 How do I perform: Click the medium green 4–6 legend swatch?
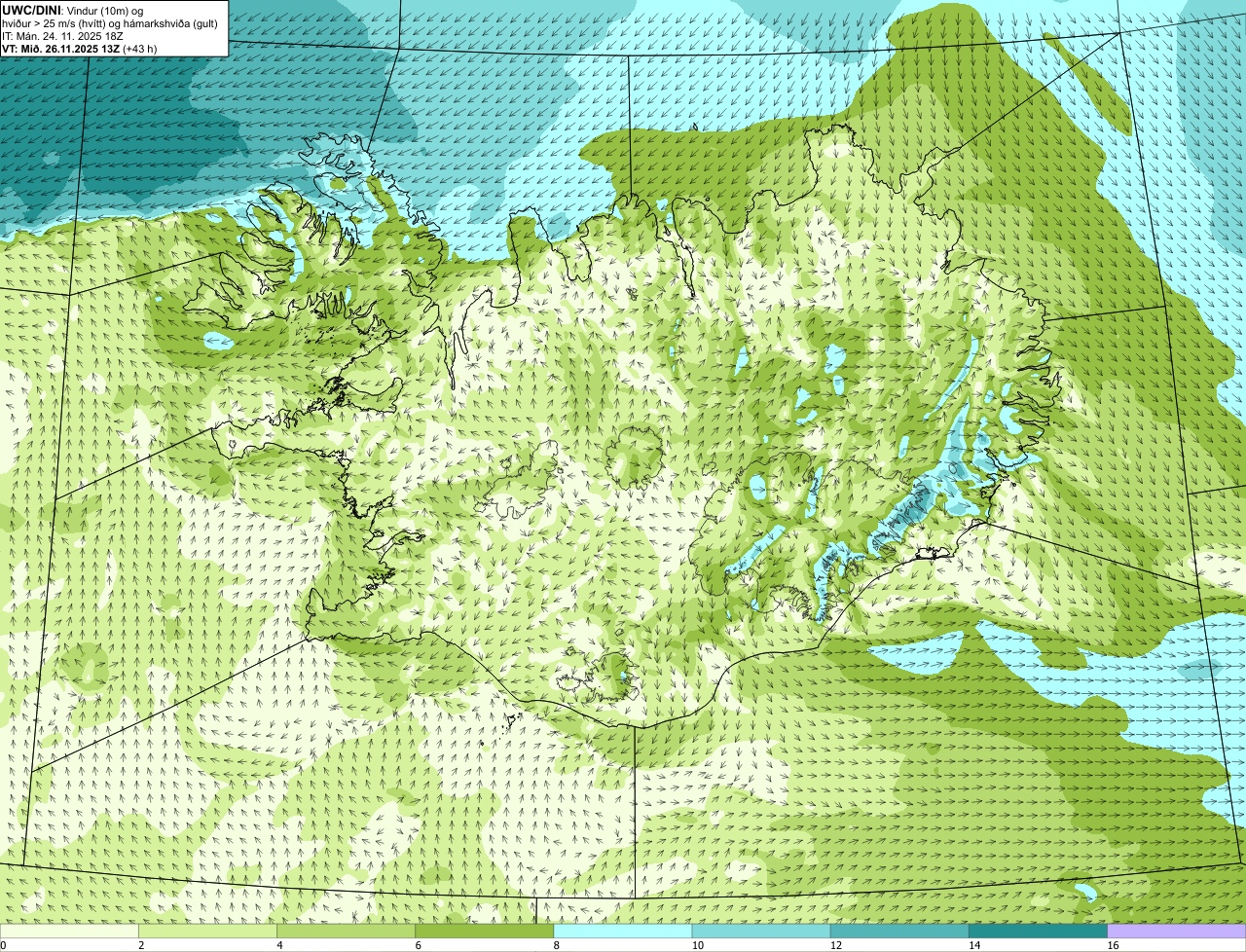pyautogui.click(x=346, y=931)
